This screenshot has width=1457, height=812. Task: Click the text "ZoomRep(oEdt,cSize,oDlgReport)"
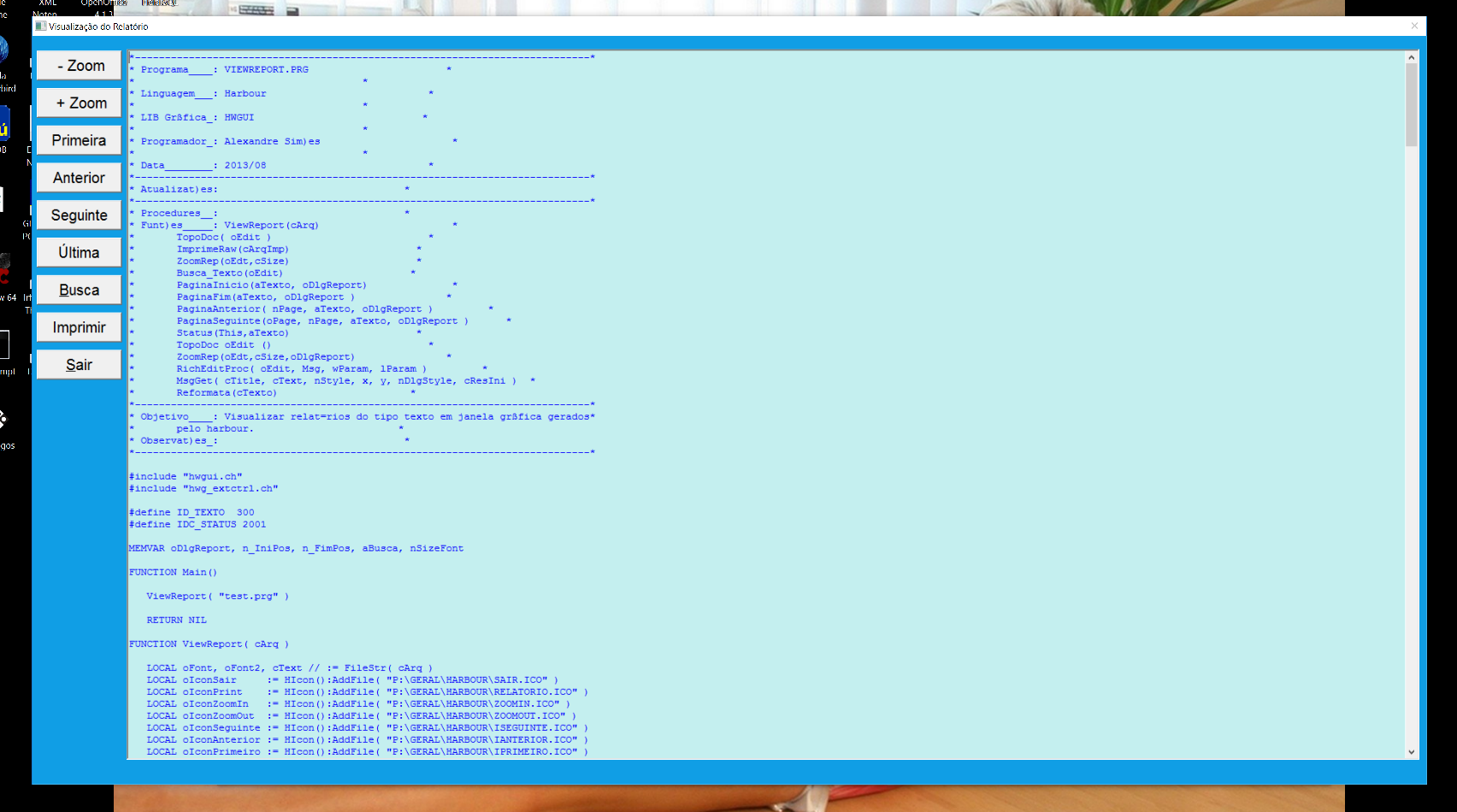point(265,357)
